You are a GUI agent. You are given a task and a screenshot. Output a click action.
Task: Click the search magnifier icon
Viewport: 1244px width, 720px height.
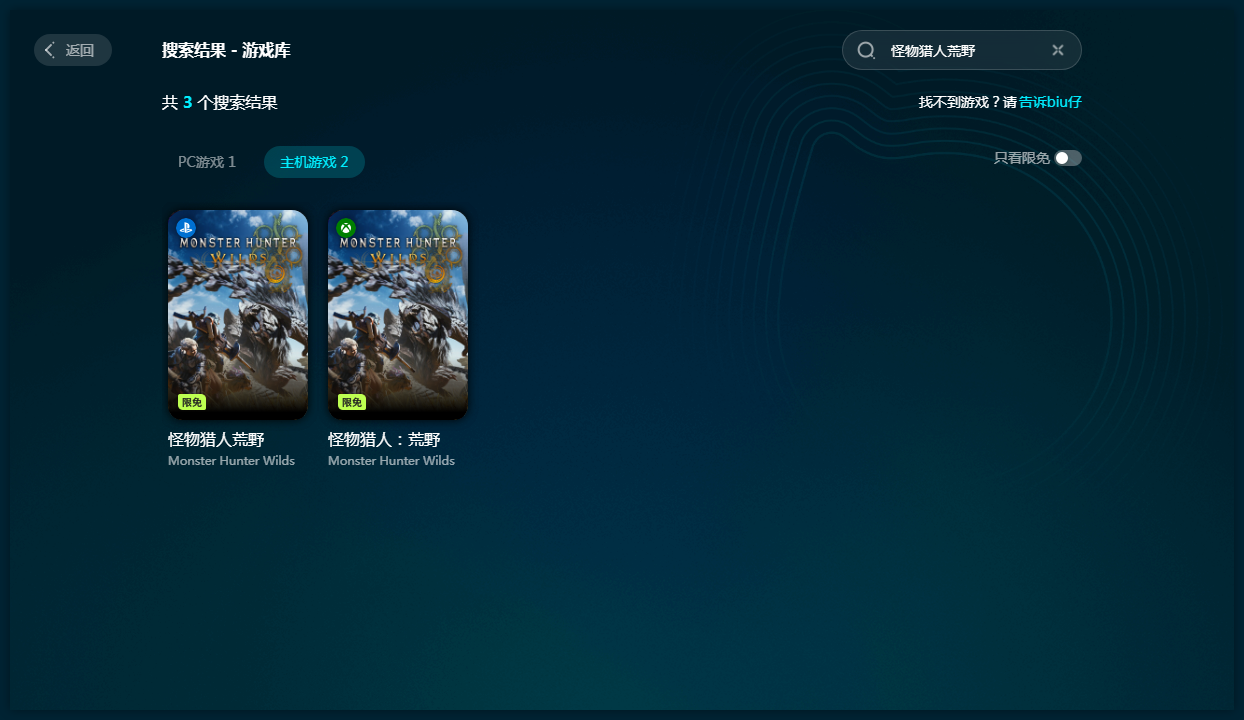point(867,50)
